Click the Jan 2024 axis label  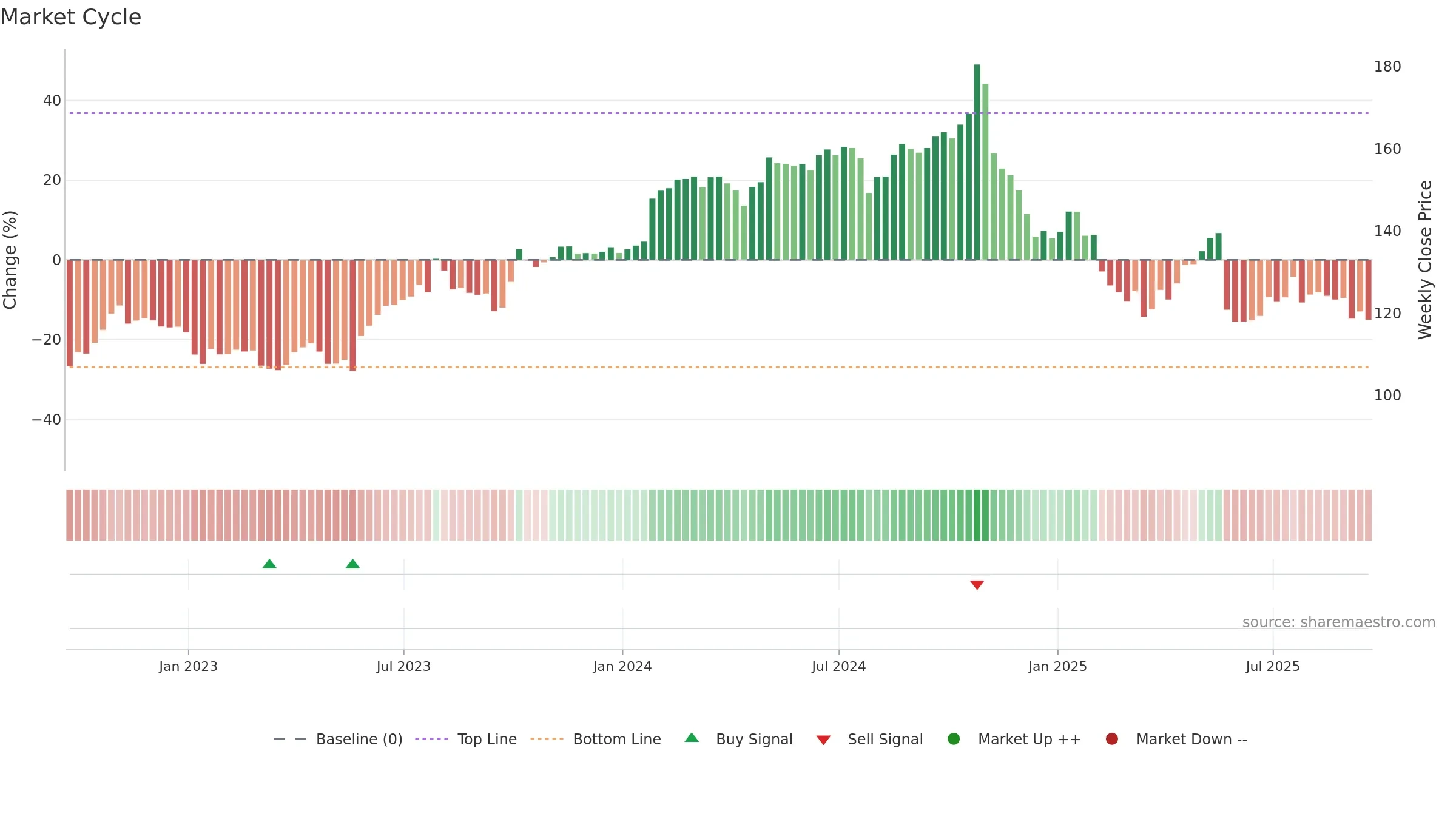622,667
